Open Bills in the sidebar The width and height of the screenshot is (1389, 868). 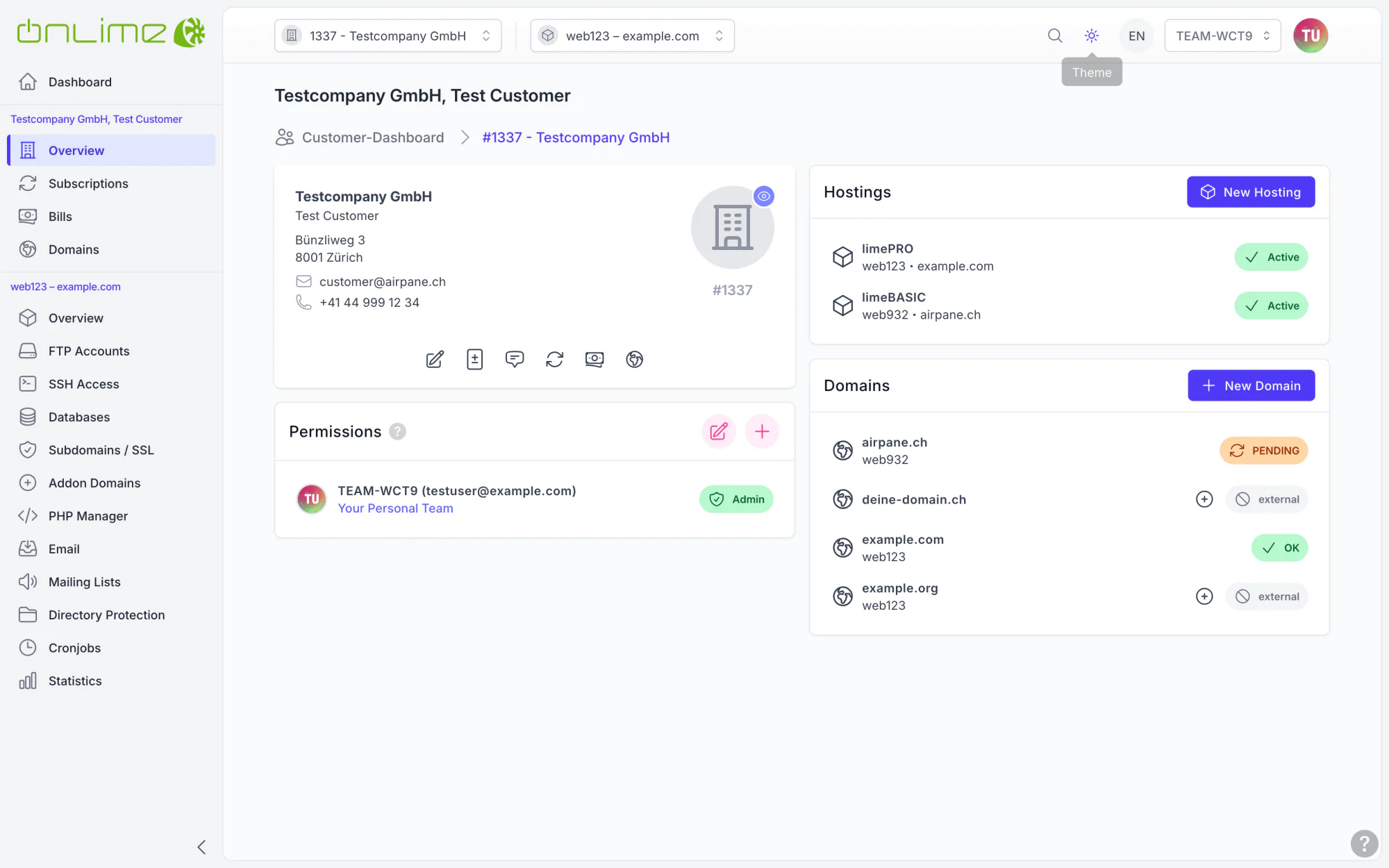coord(111,216)
